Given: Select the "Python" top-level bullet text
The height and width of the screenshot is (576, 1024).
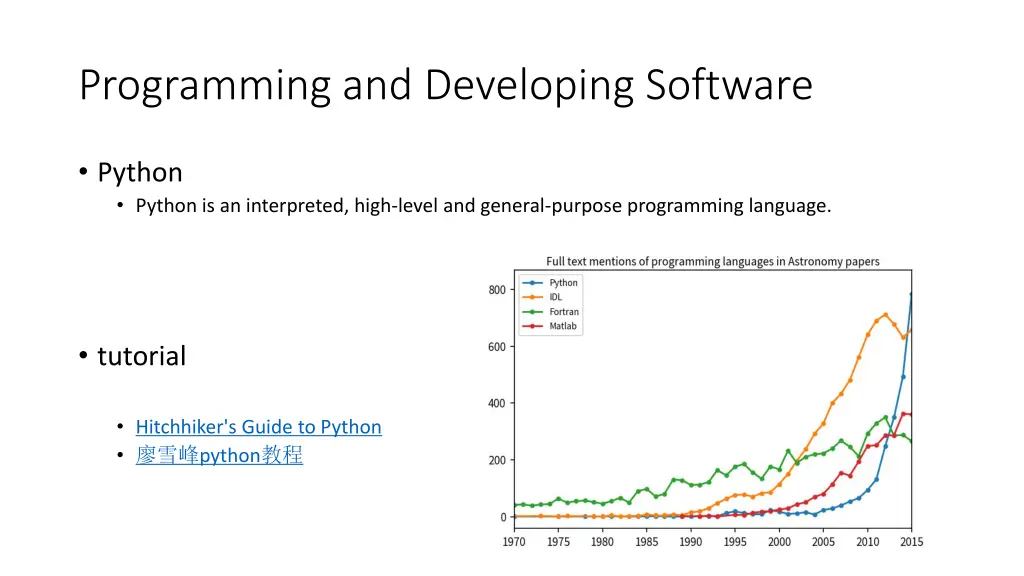Looking at the screenshot, I should click(140, 173).
